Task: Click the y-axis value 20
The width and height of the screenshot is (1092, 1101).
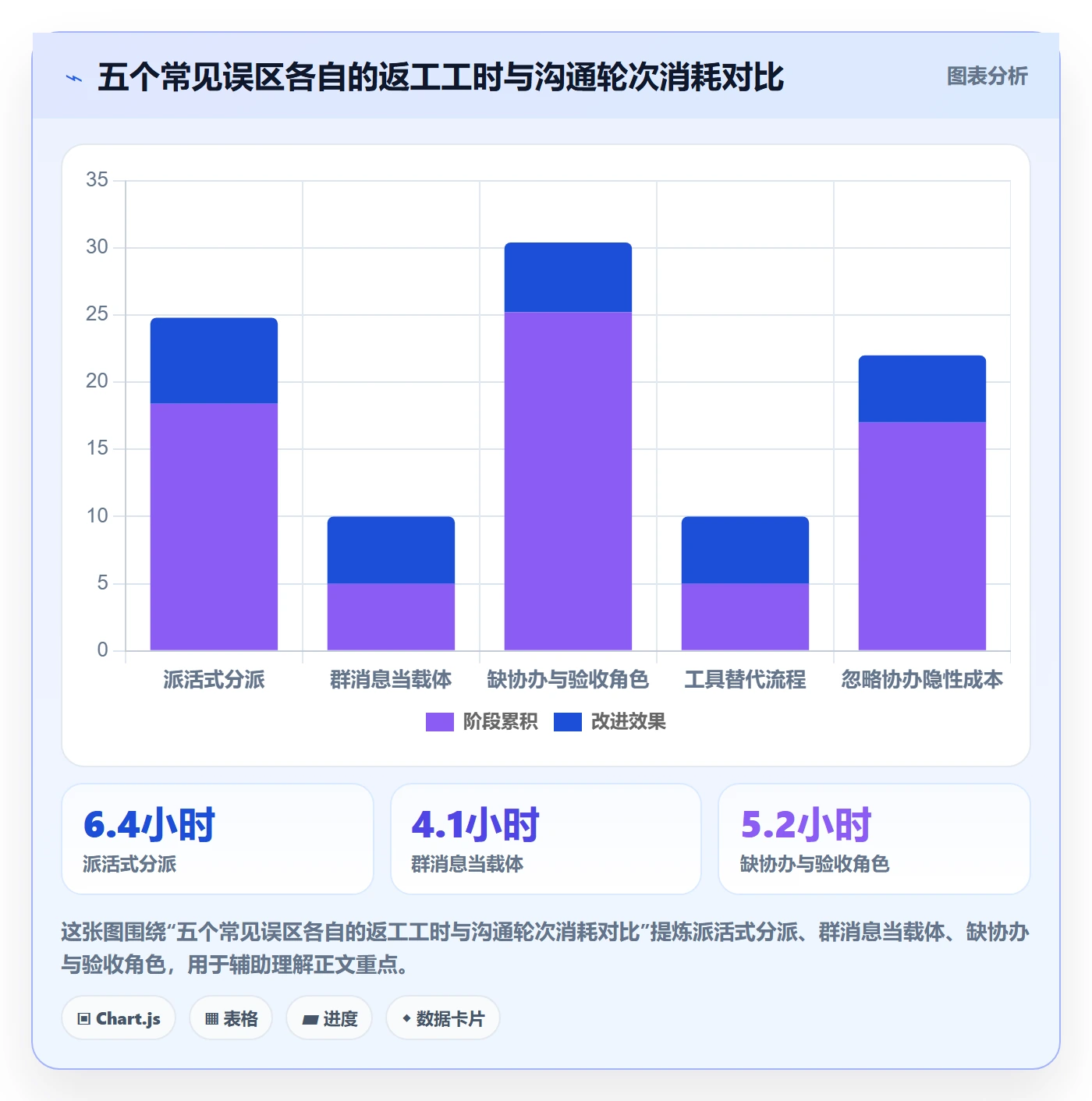Action: 97,381
